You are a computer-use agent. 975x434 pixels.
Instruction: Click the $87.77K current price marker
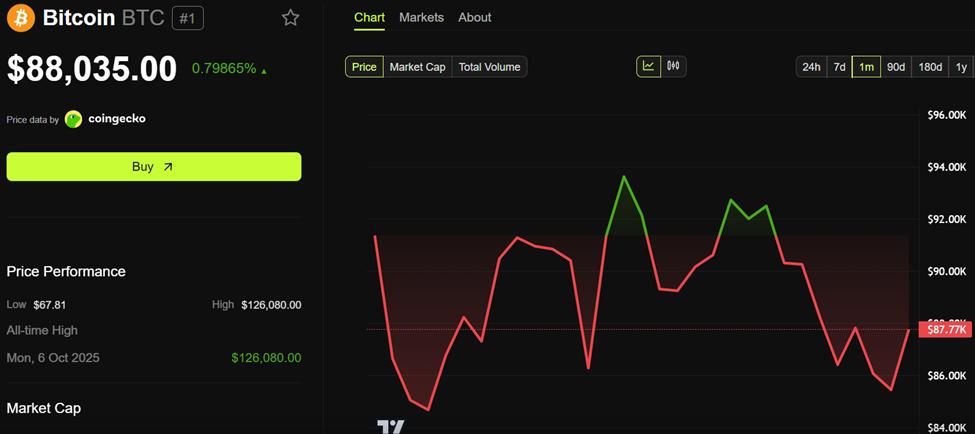[945, 329]
